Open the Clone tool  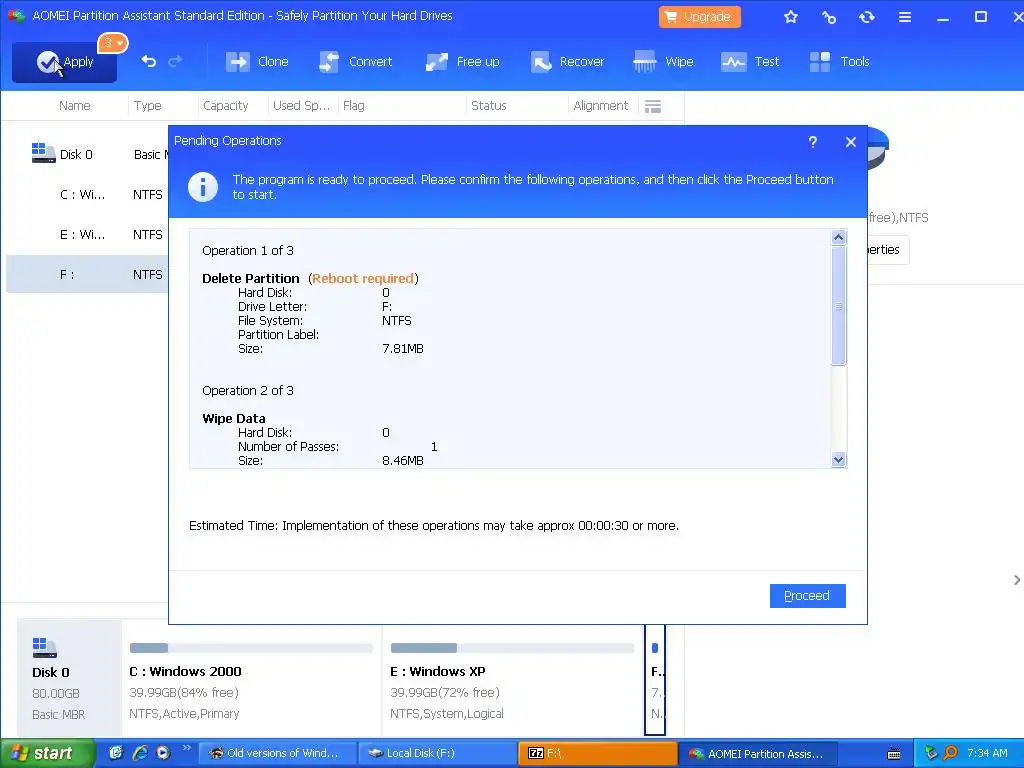tap(257, 61)
